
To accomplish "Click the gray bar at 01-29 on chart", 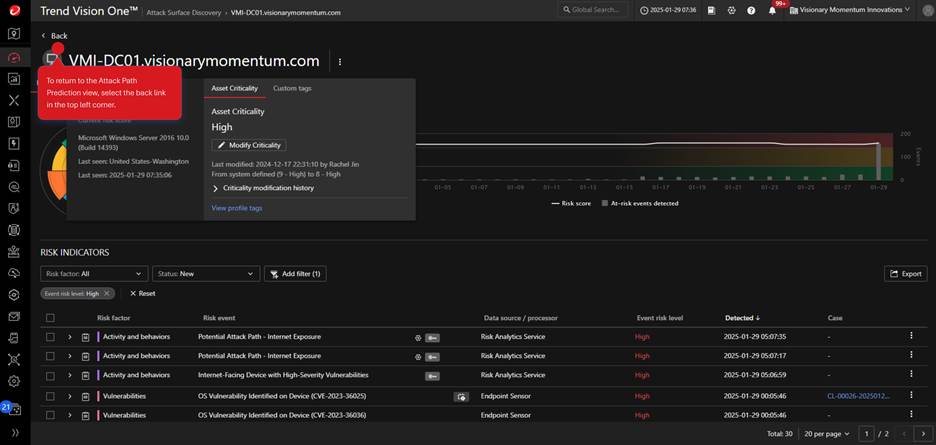I will 878,161.
